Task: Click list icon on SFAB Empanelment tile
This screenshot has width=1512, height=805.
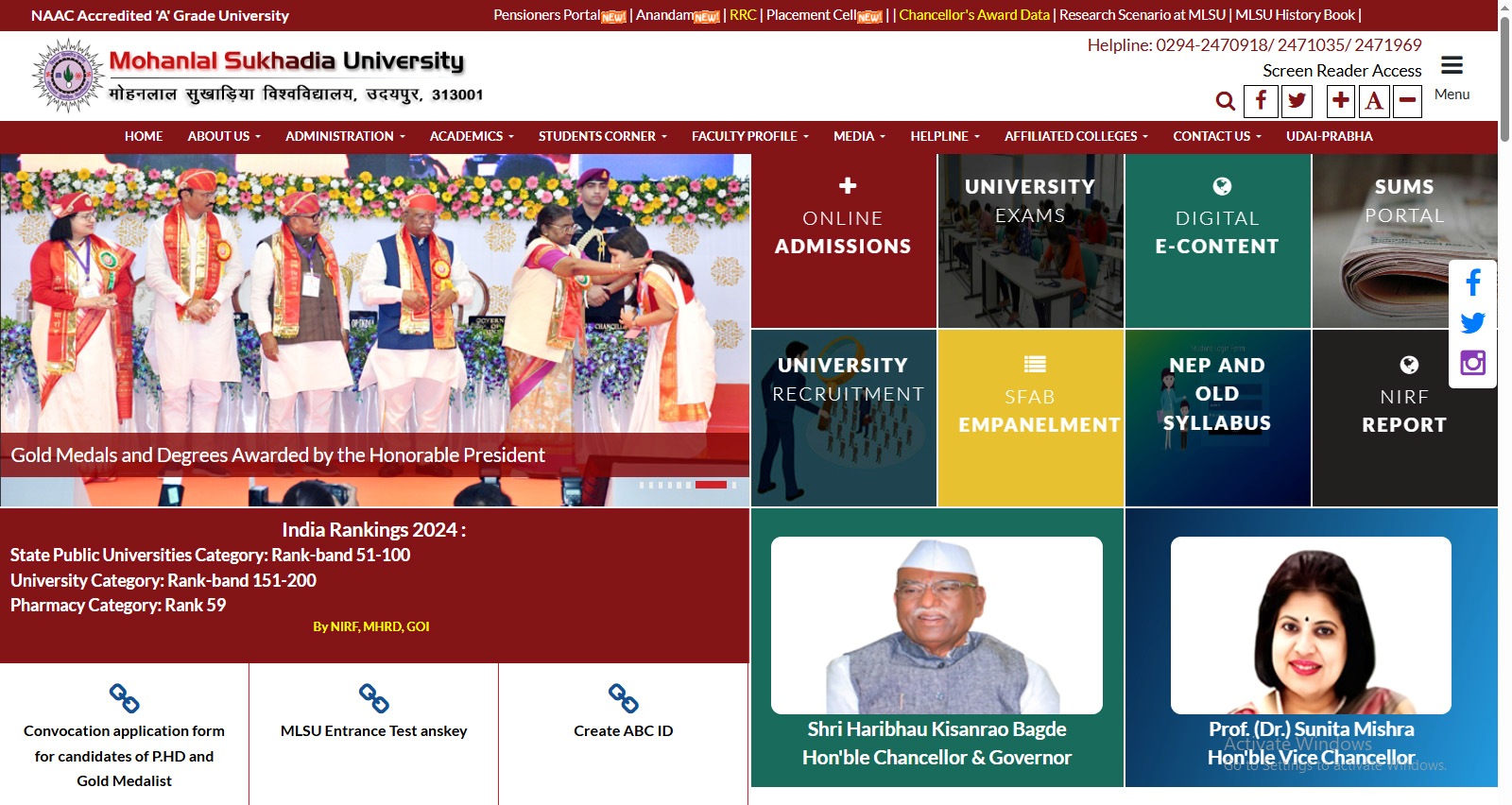Action: [1035, 364]
